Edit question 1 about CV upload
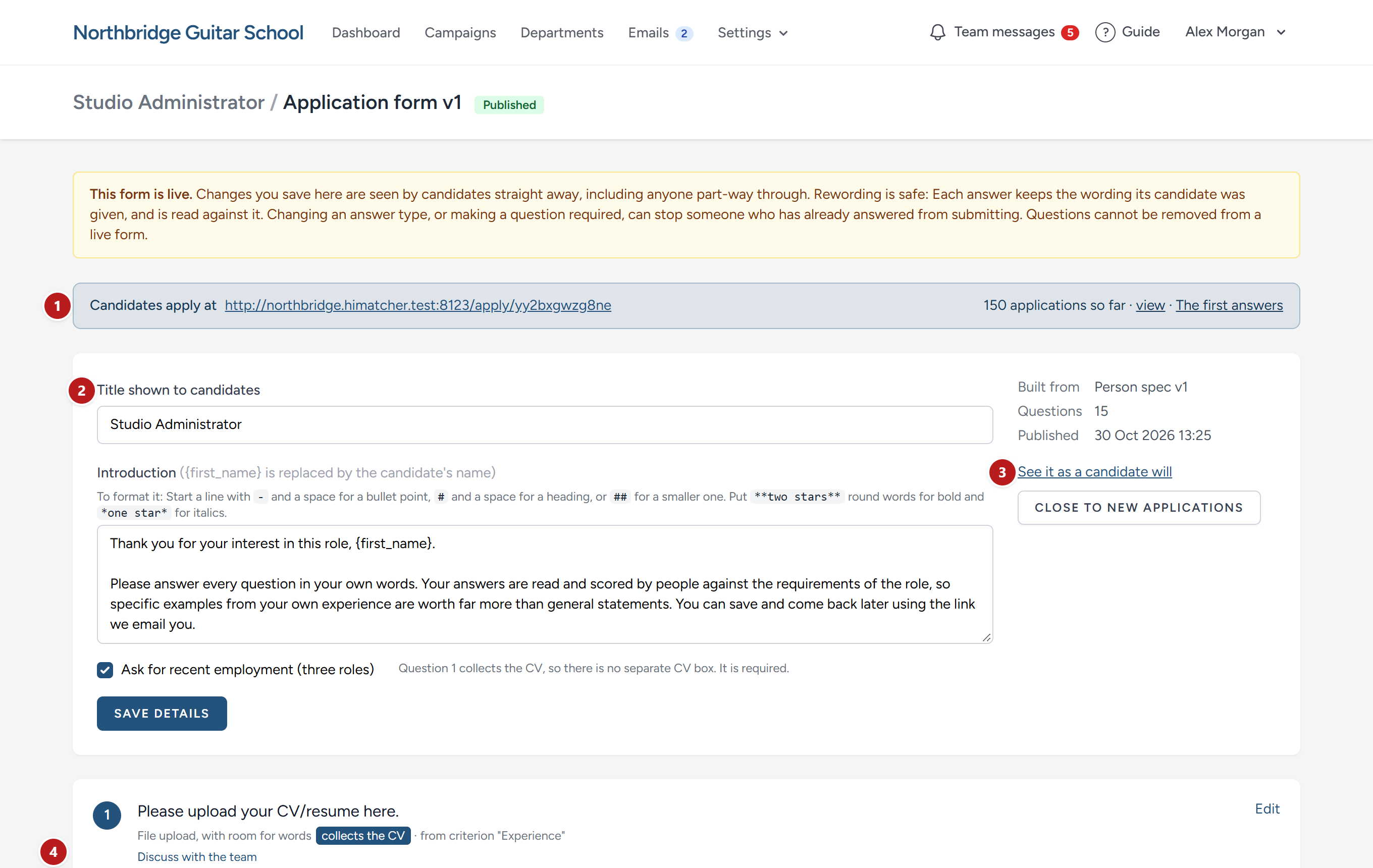The height and width of the screenshot is (868, 1373). click(1267, 809)
